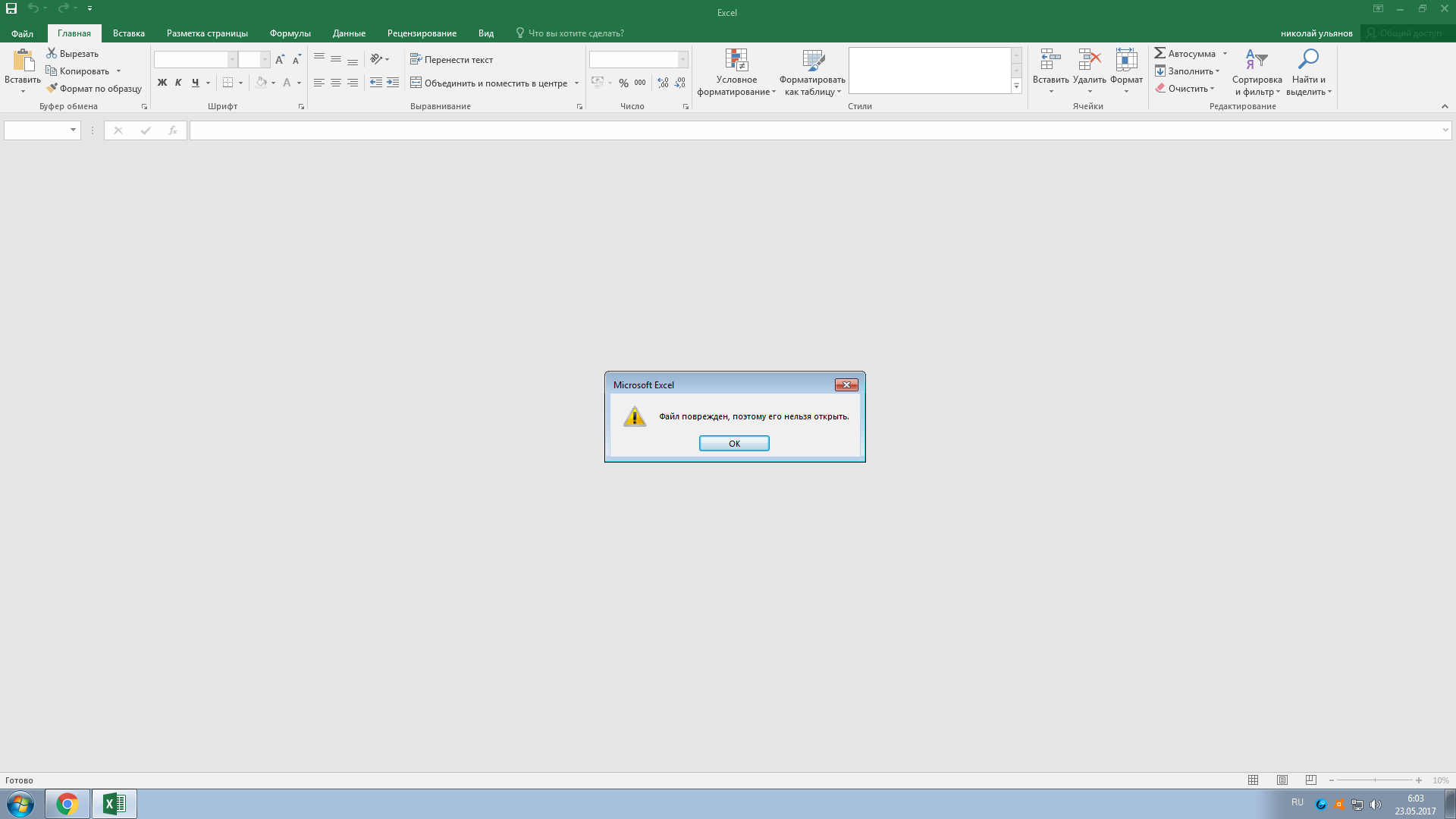Click the Format Painter brush icon
The height and width of the screenshot is (819, 1456).
click(x=52, y=89)
